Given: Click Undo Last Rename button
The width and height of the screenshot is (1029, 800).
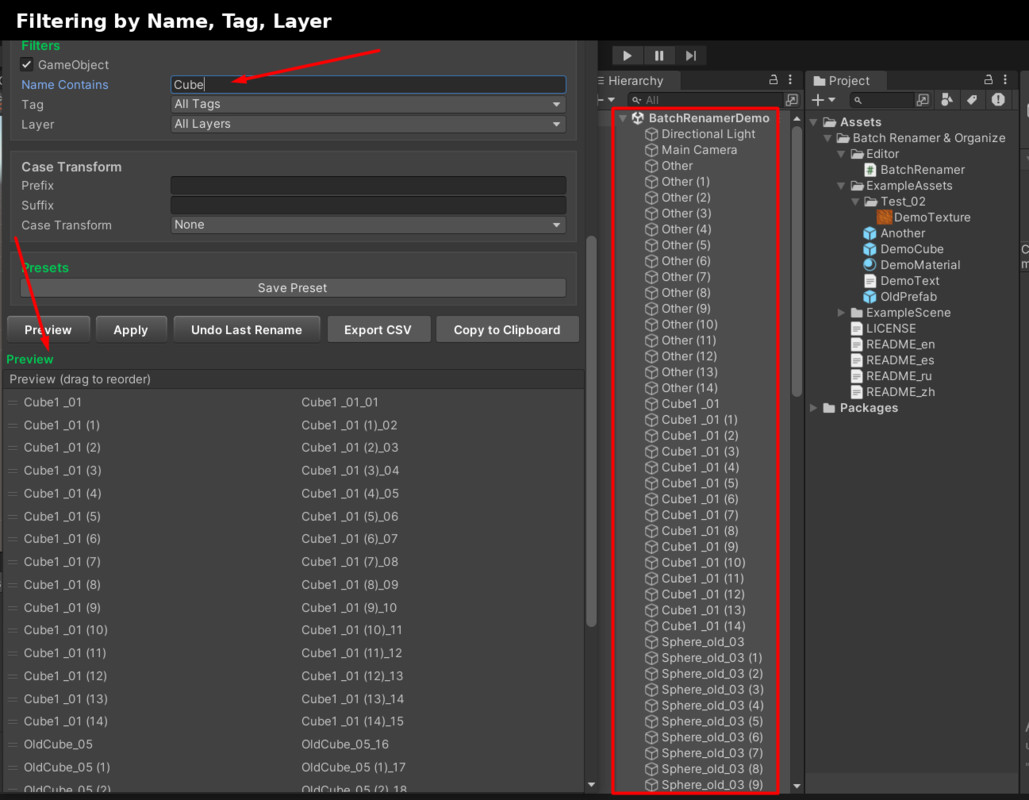Looking at the screenshot, I should [247, 329].
